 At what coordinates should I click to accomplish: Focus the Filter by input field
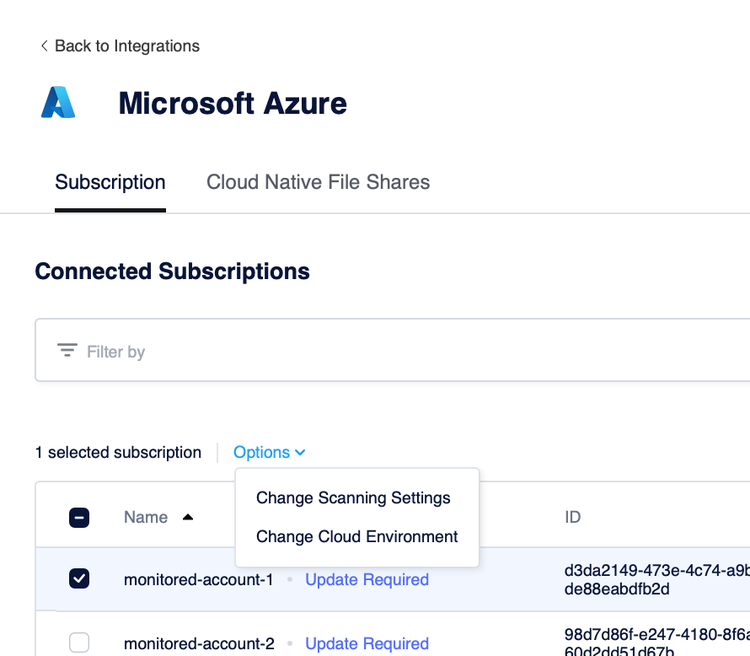[x=392, y=350]
